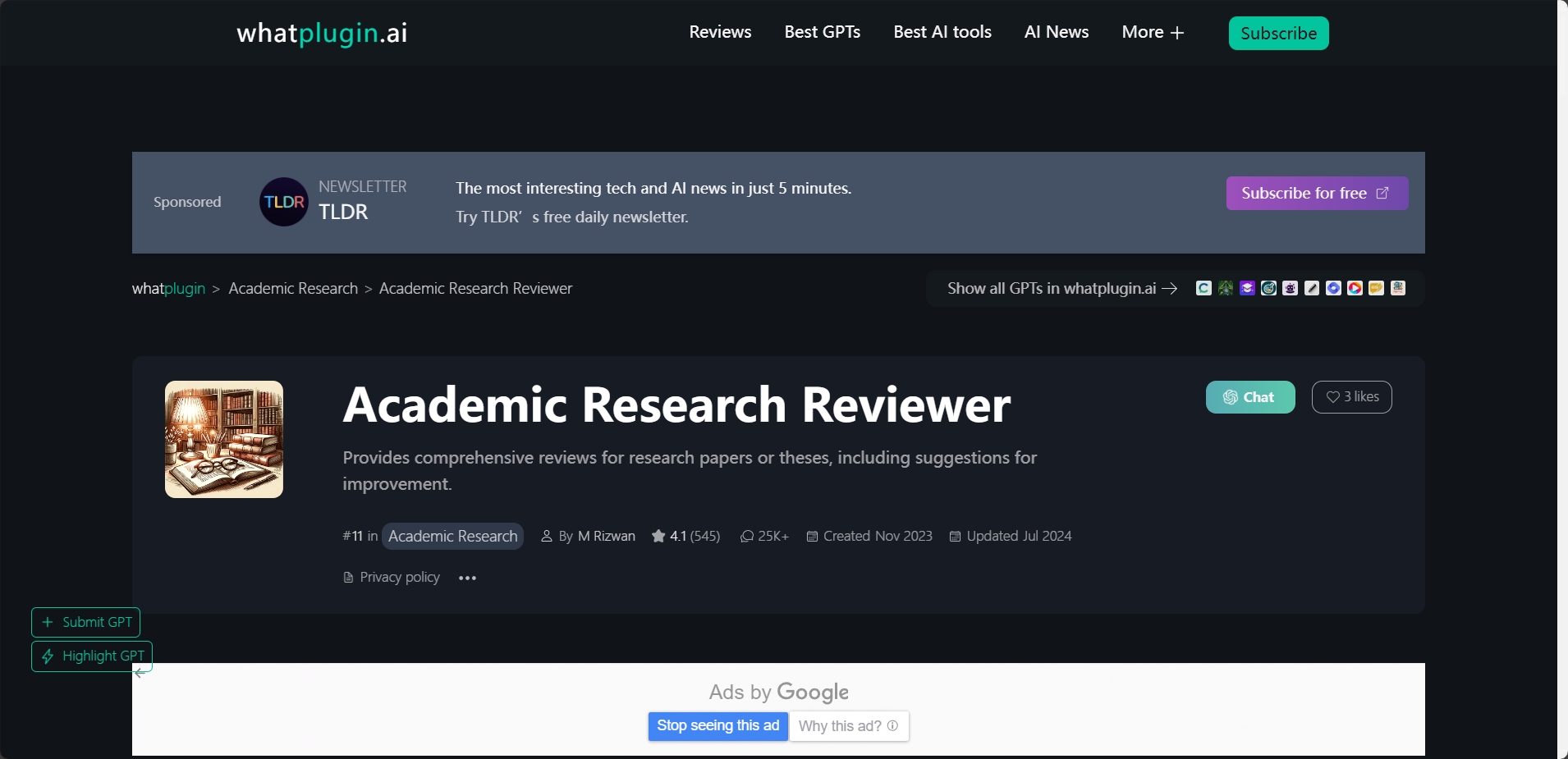Click Why this ad? button
Image resolution: width=1568 pixels, height=759 pixels.
[x=849, y=726]
